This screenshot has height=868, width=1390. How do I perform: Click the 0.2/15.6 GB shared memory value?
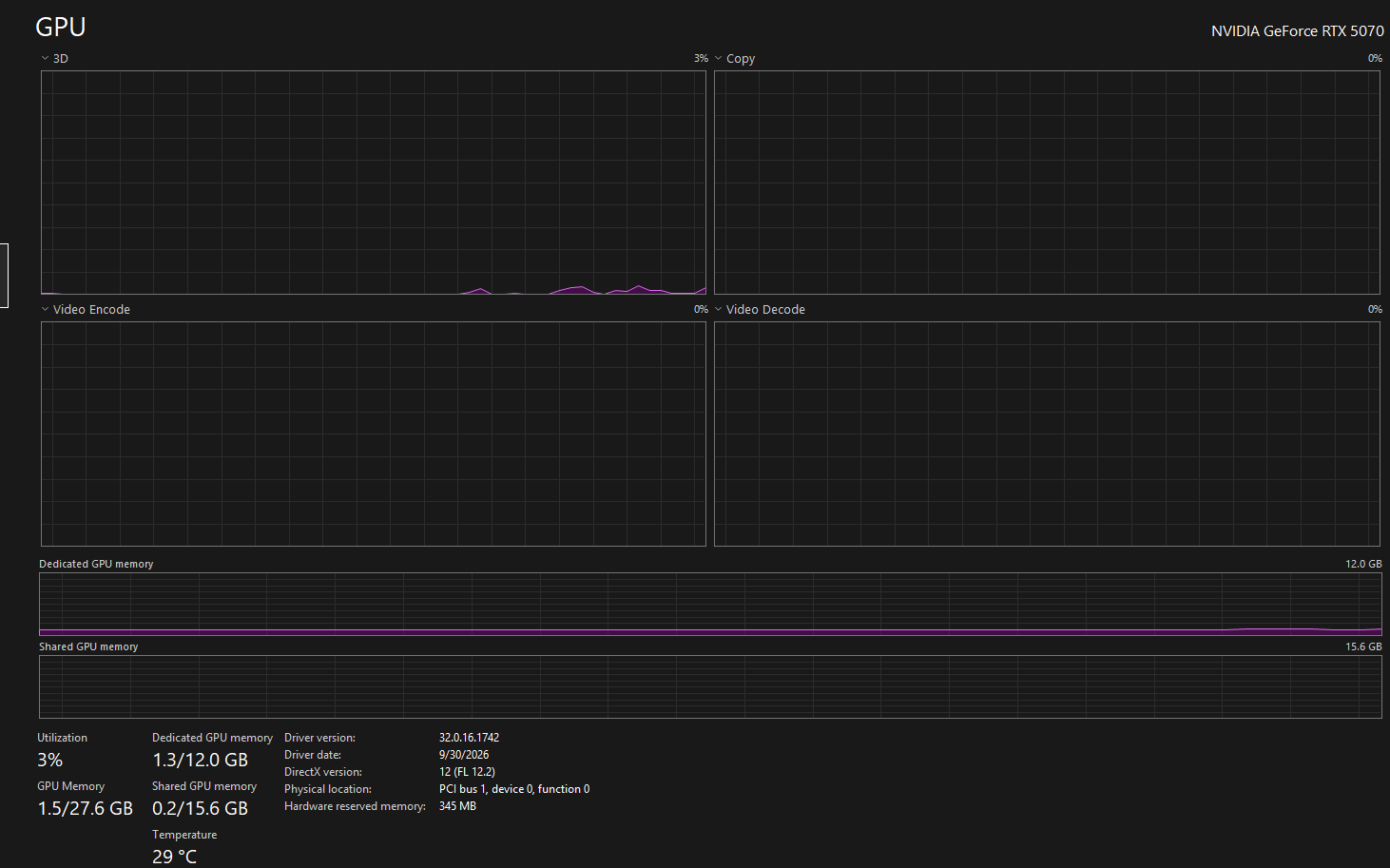click(201, 808)
